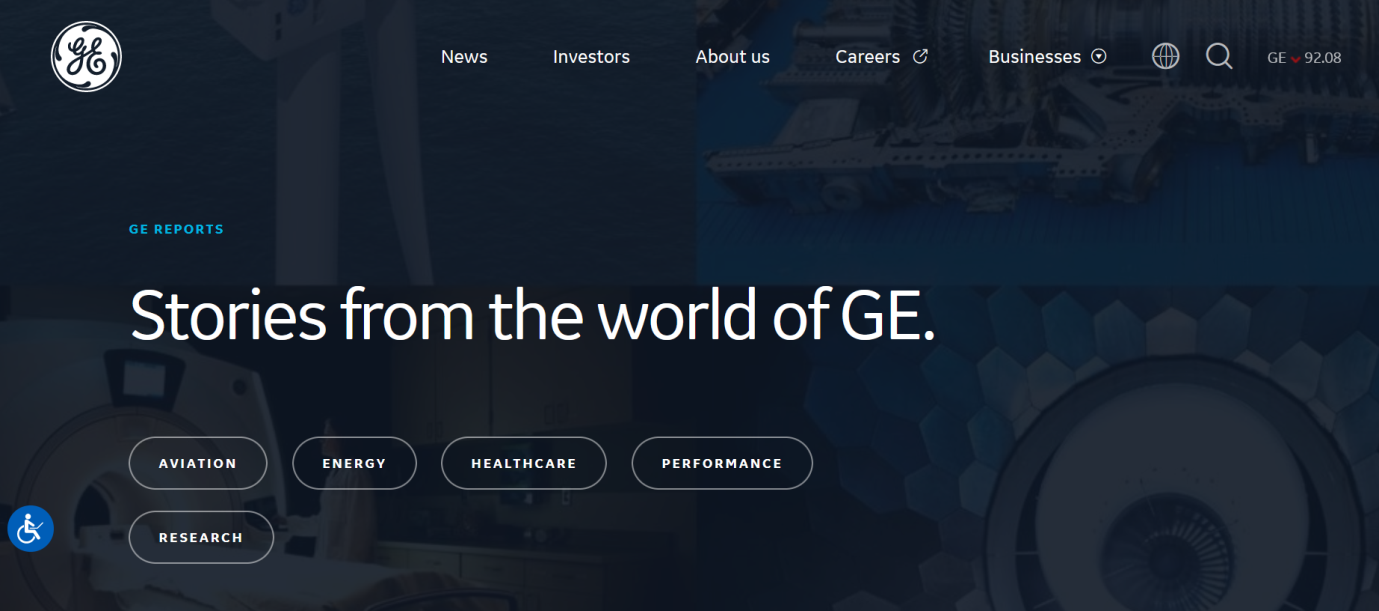Visit the Careers link

[x=867, y=57]
